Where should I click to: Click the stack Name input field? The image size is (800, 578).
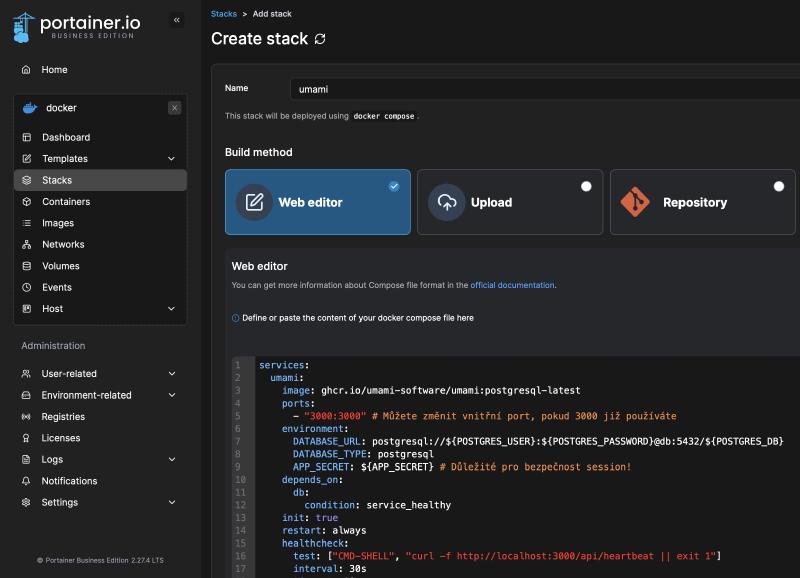(x=545, y=89)
